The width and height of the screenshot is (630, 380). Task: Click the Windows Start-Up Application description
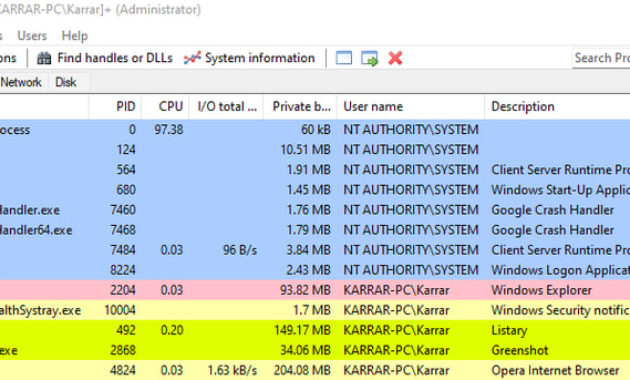(x=560, y=190)
